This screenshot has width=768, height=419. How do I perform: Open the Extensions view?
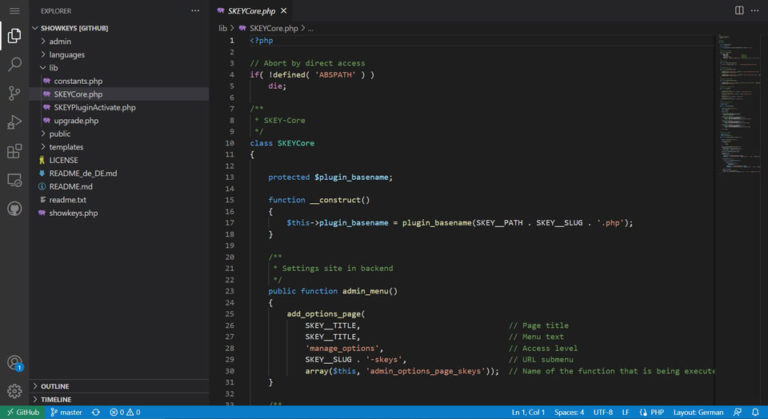click(14, 151)
